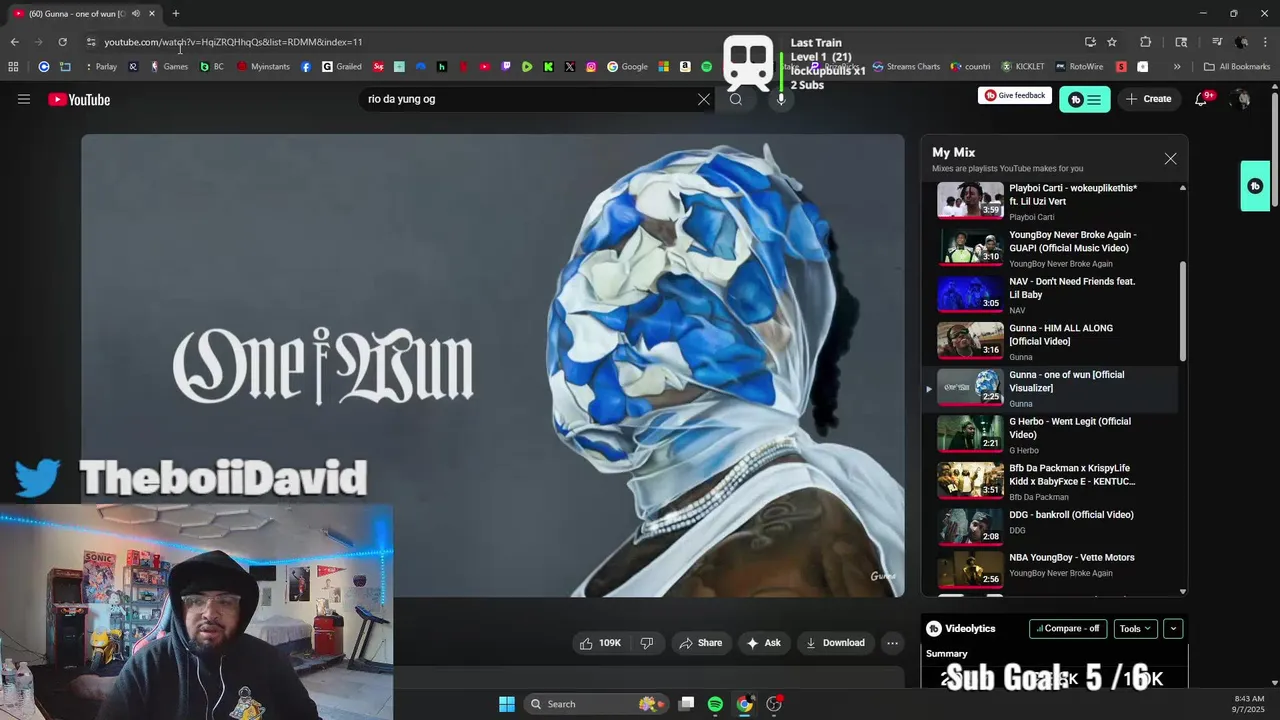Open more actions three-dot menu under video
Screen dimensions: 1280x720
892,643
